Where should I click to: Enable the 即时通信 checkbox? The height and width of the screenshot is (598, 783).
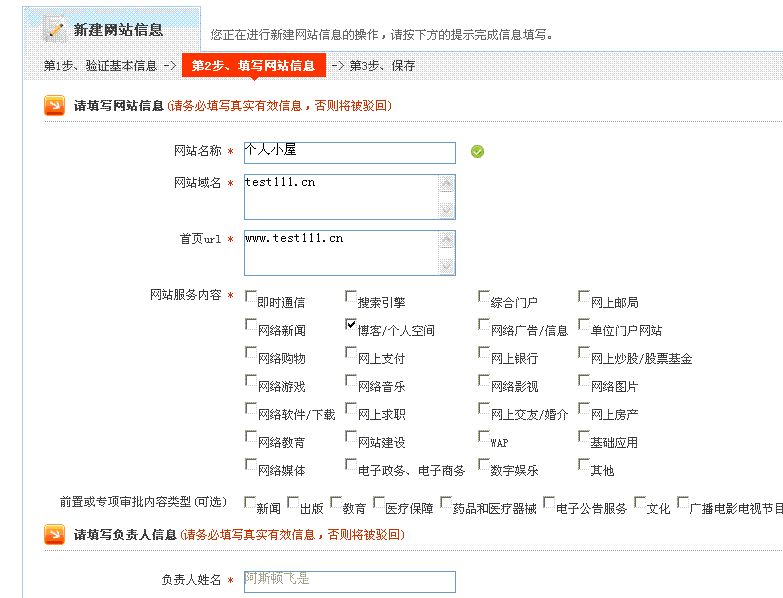[x=251, y=297]
